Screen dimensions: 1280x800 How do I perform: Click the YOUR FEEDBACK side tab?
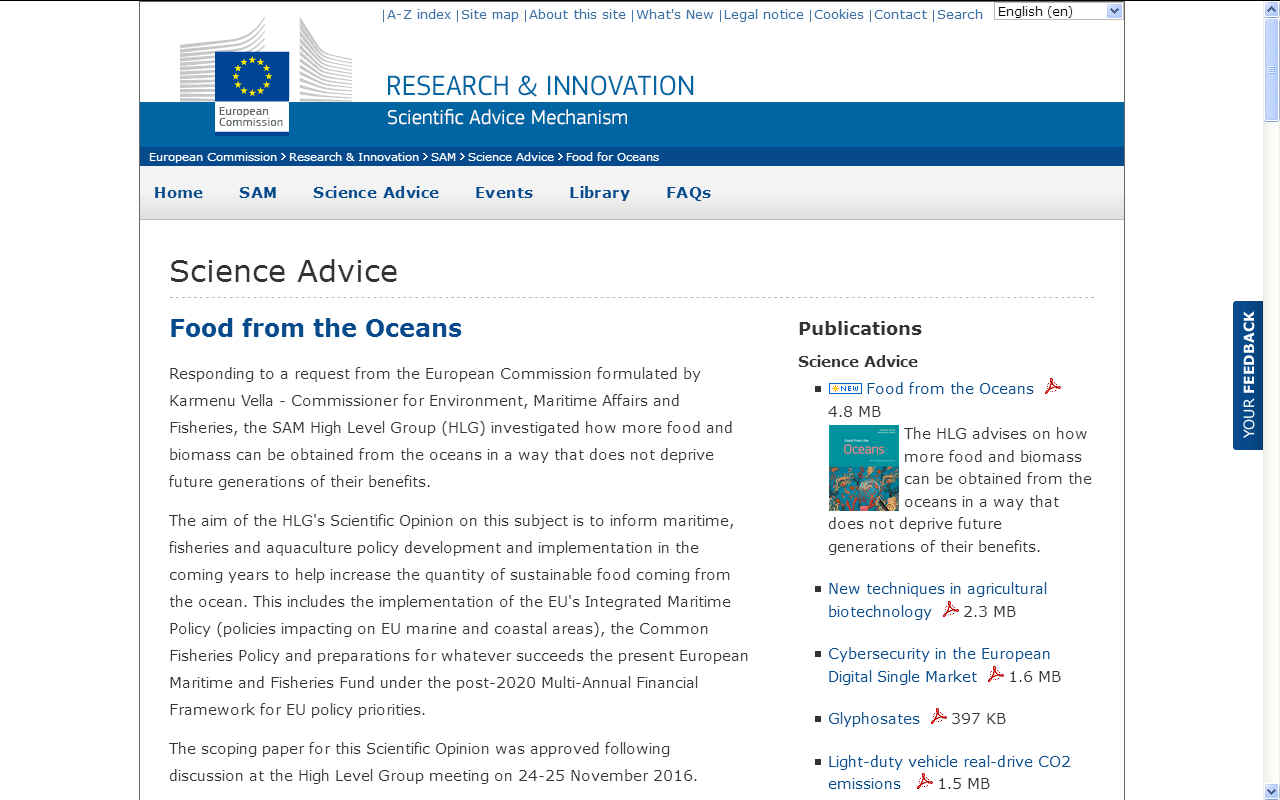click(x=1248, y=375)
